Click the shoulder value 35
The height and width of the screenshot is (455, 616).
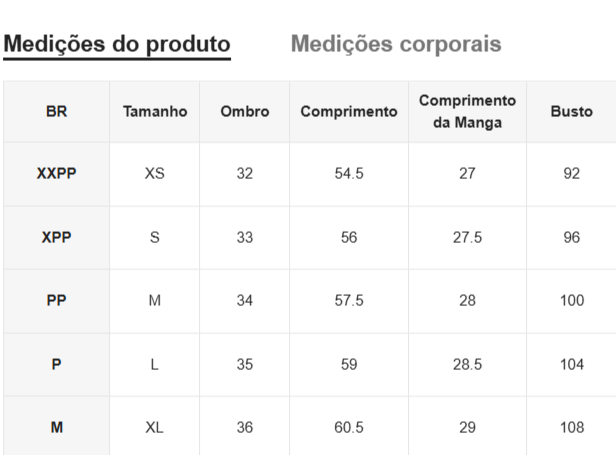tap(245, 364)
